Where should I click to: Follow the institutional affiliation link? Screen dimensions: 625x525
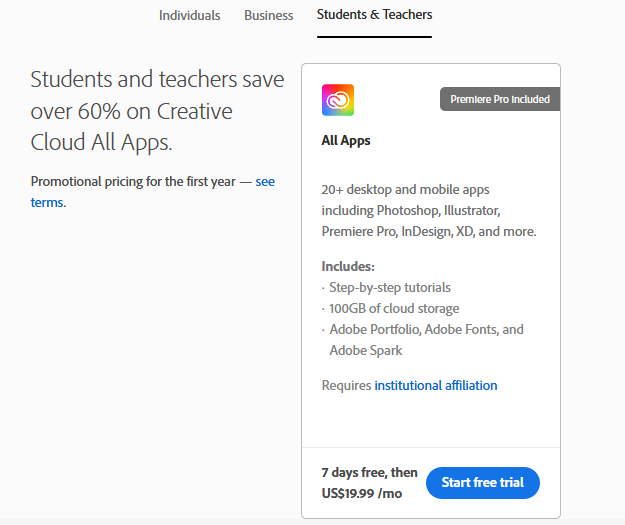(x=436, y=385)
